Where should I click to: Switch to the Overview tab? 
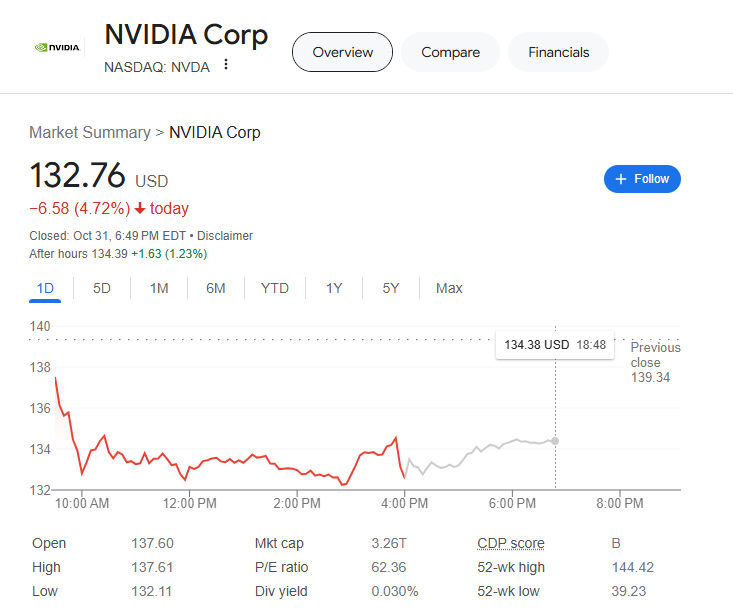(342, 52)
